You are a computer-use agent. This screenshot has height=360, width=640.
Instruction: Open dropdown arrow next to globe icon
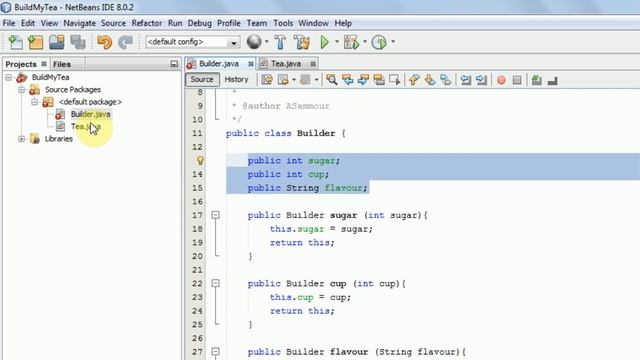pyautogui.click(x=267, y=42)
